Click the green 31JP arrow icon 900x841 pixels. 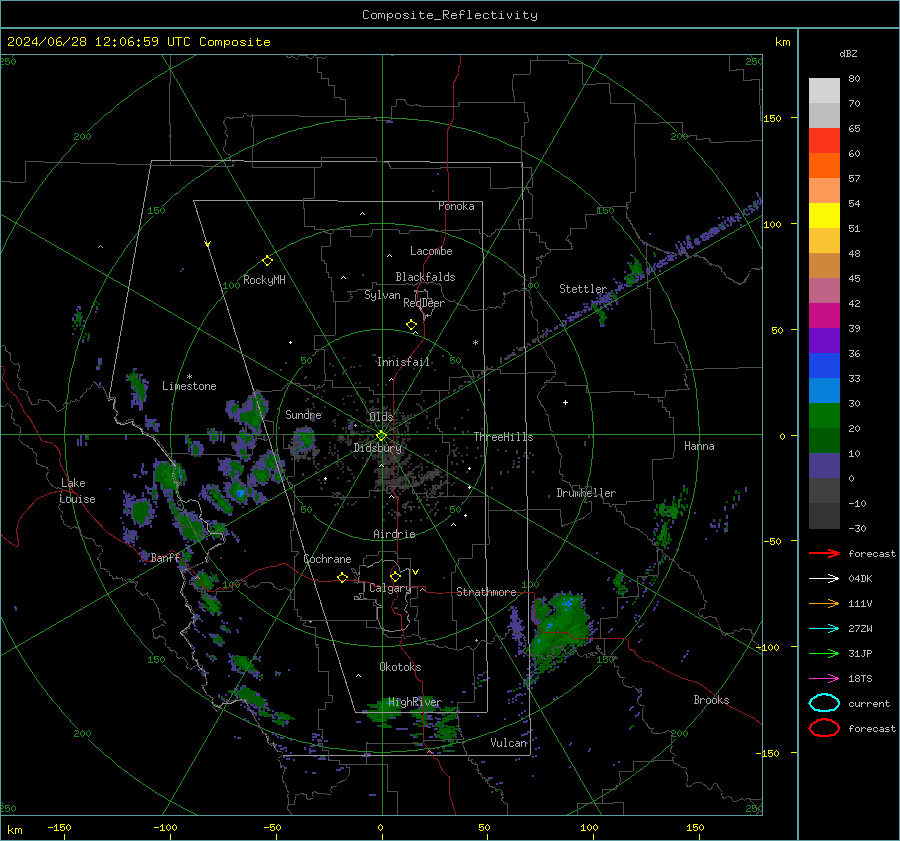pyautogui.click(x=824, y=653)
